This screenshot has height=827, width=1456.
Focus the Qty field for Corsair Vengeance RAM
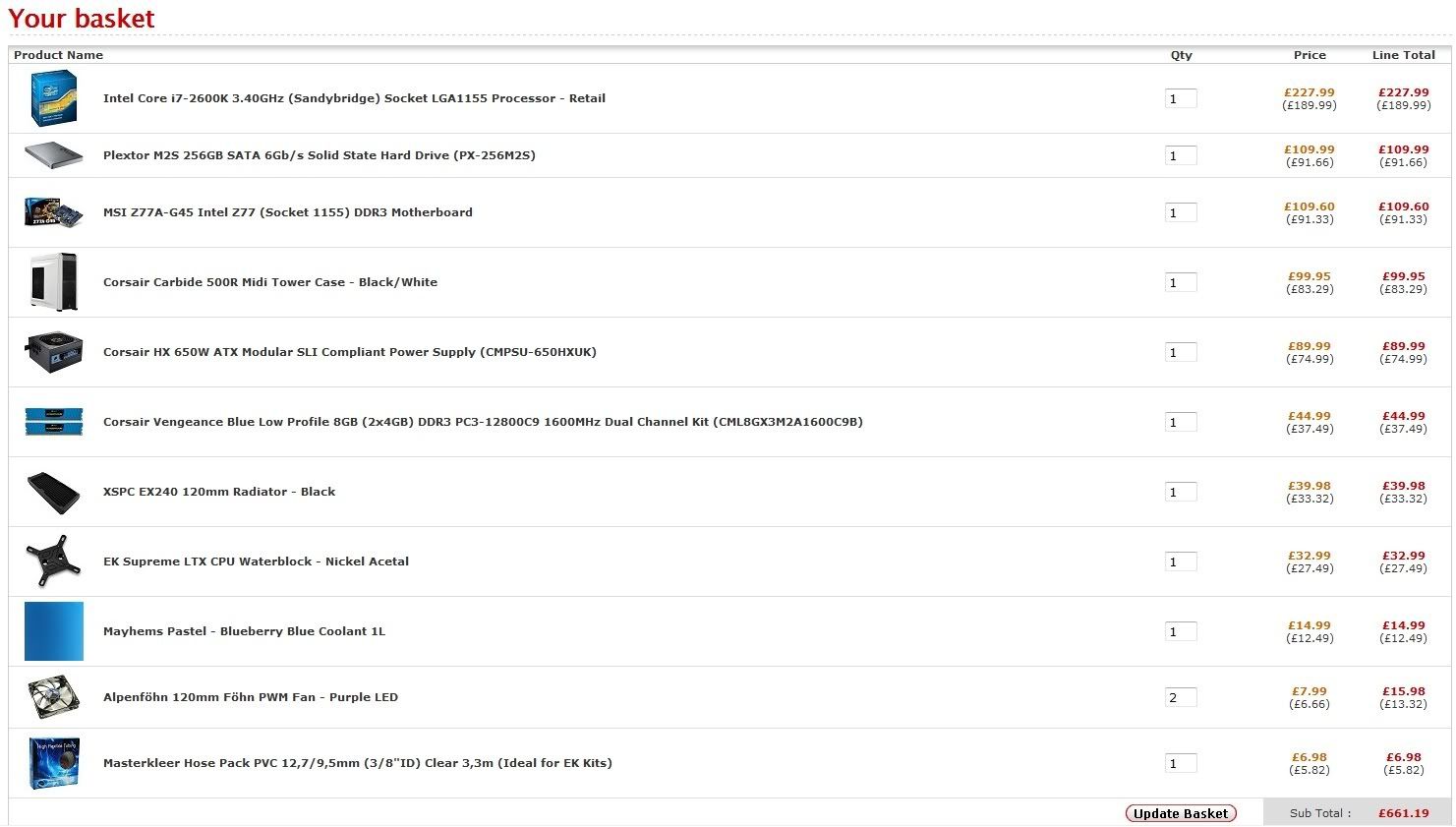[1181, 422]
